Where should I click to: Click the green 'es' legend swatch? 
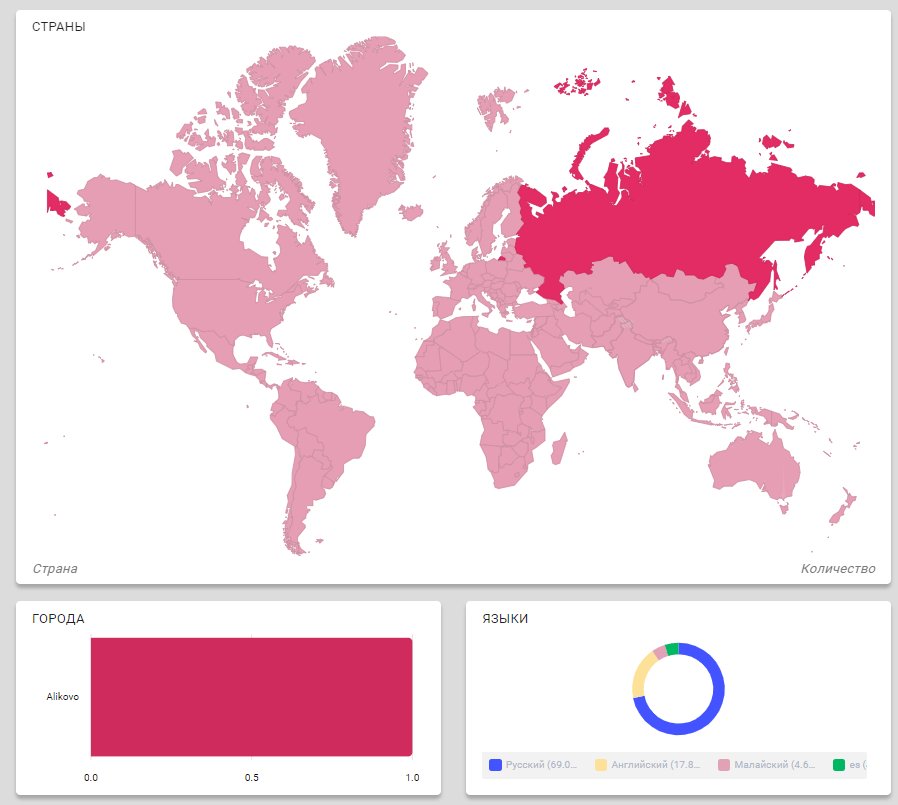[838, 765]
